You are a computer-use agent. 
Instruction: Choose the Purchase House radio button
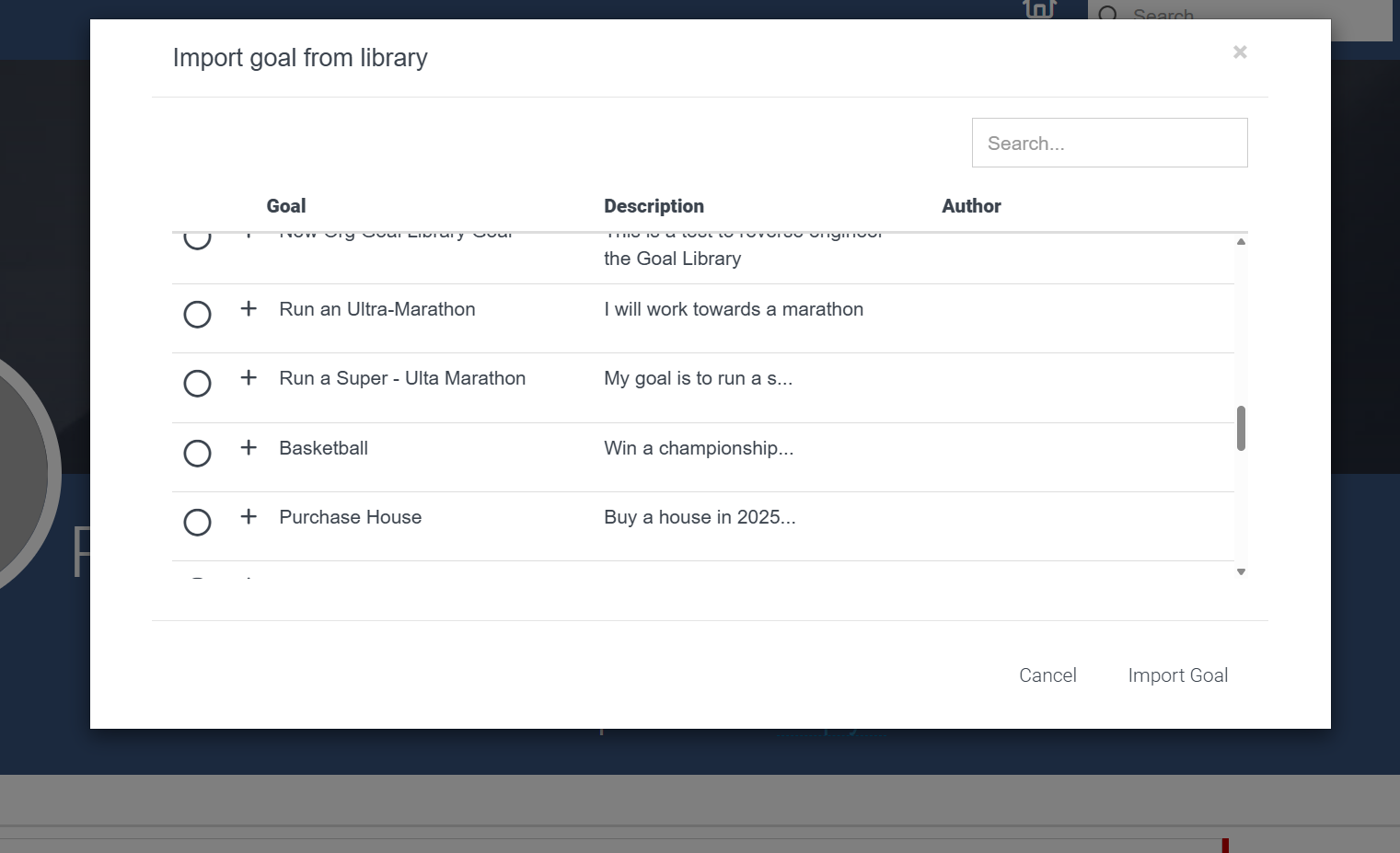[x=197, y=523]
